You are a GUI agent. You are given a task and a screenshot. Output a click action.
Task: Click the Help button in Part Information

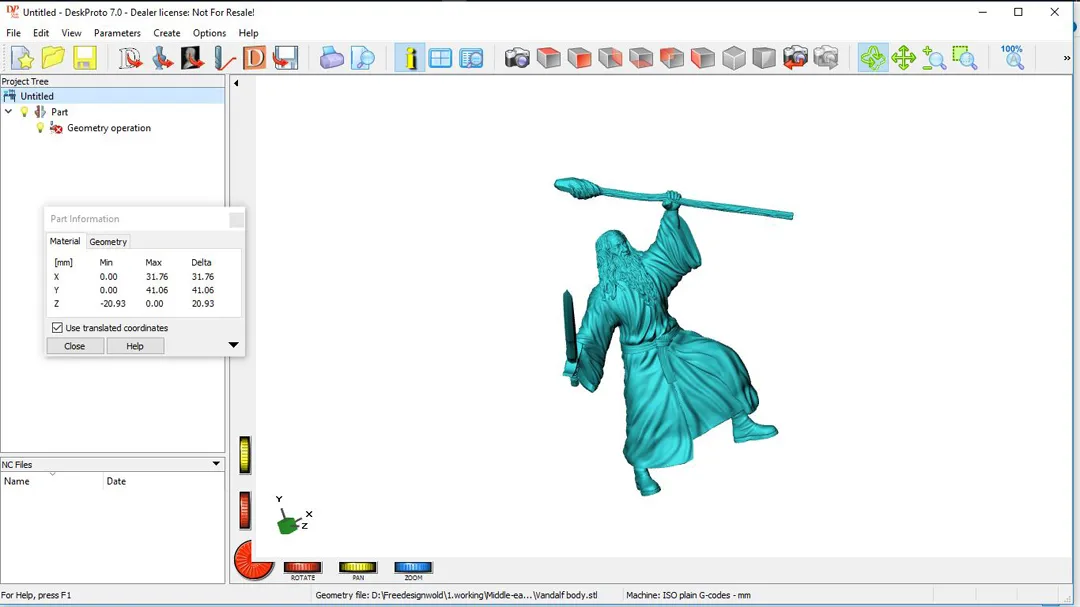pyautogui.click(x=135, y=346)
